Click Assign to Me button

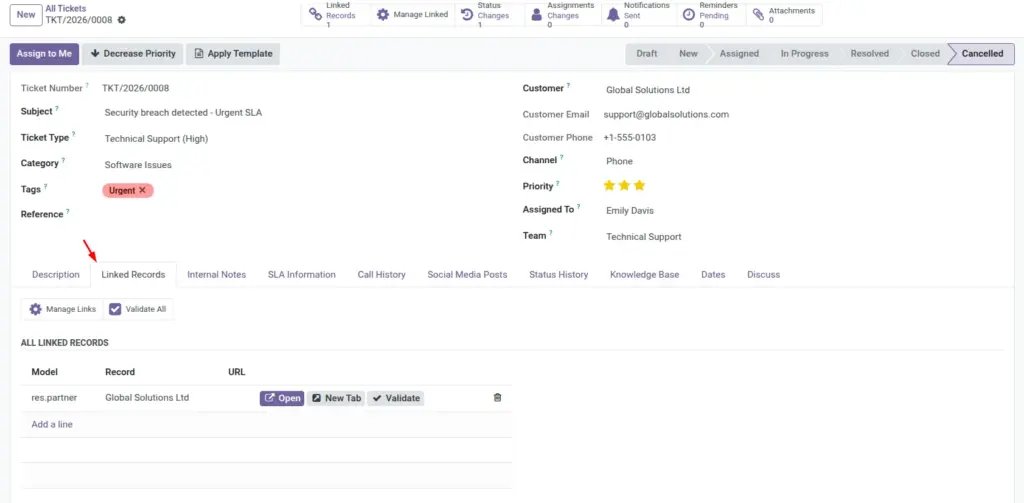tap(44, 54)
